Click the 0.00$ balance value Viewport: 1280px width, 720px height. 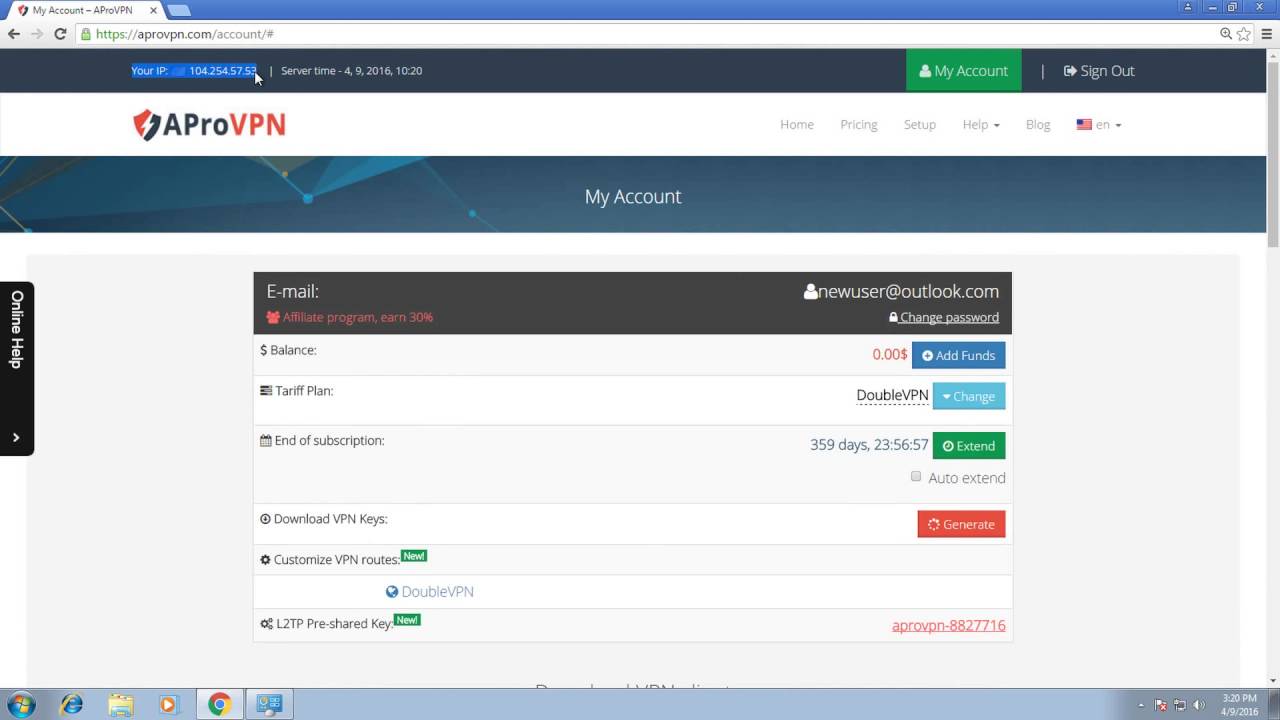(x=890, y=355)
